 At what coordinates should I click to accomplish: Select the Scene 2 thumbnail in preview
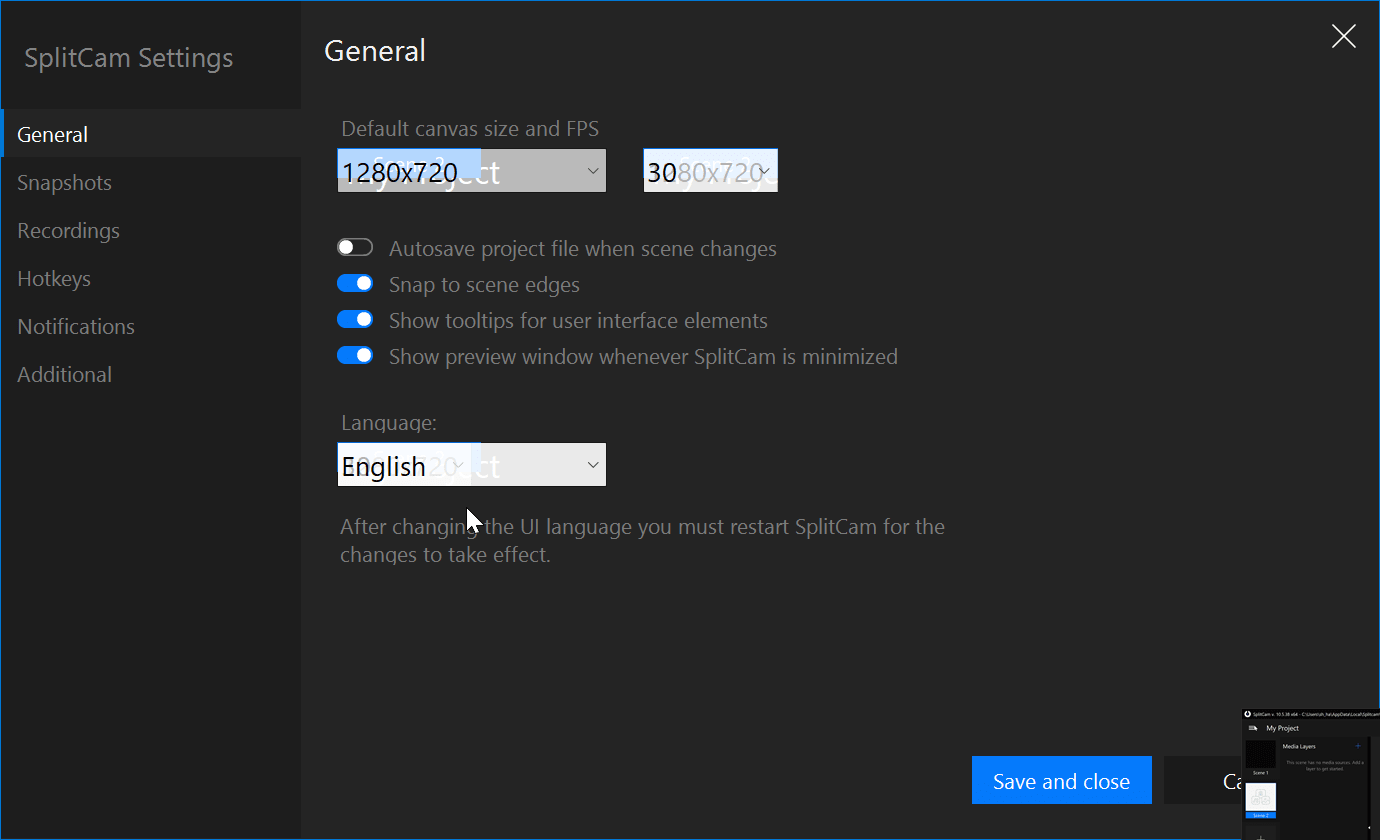pos(1260,797)
